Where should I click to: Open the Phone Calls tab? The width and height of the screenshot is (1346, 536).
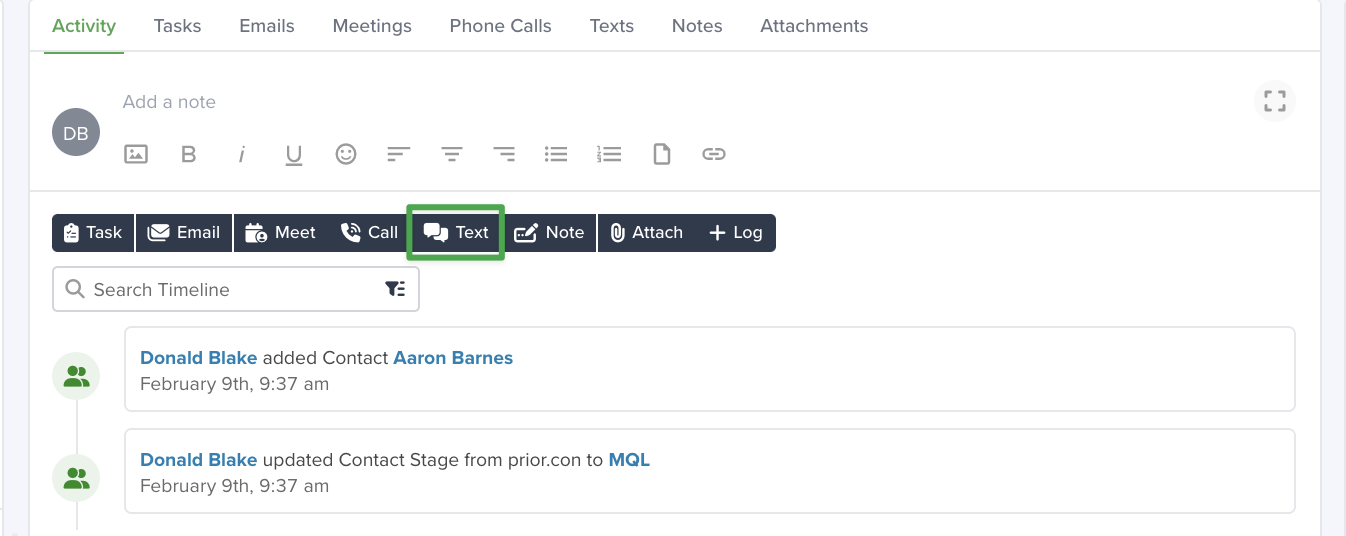tap(501, 26)
